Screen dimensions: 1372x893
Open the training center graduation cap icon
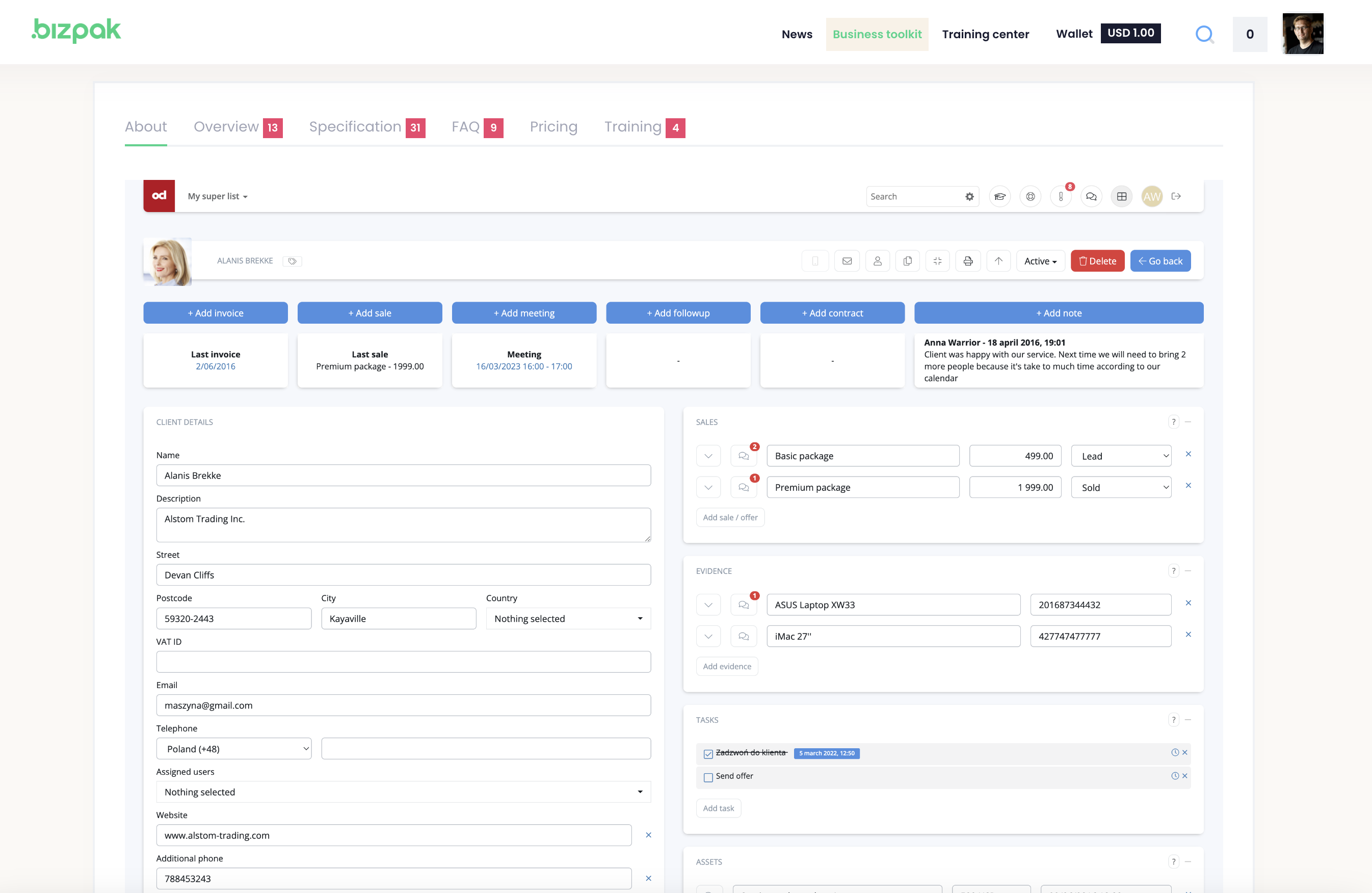[1000, 196]
